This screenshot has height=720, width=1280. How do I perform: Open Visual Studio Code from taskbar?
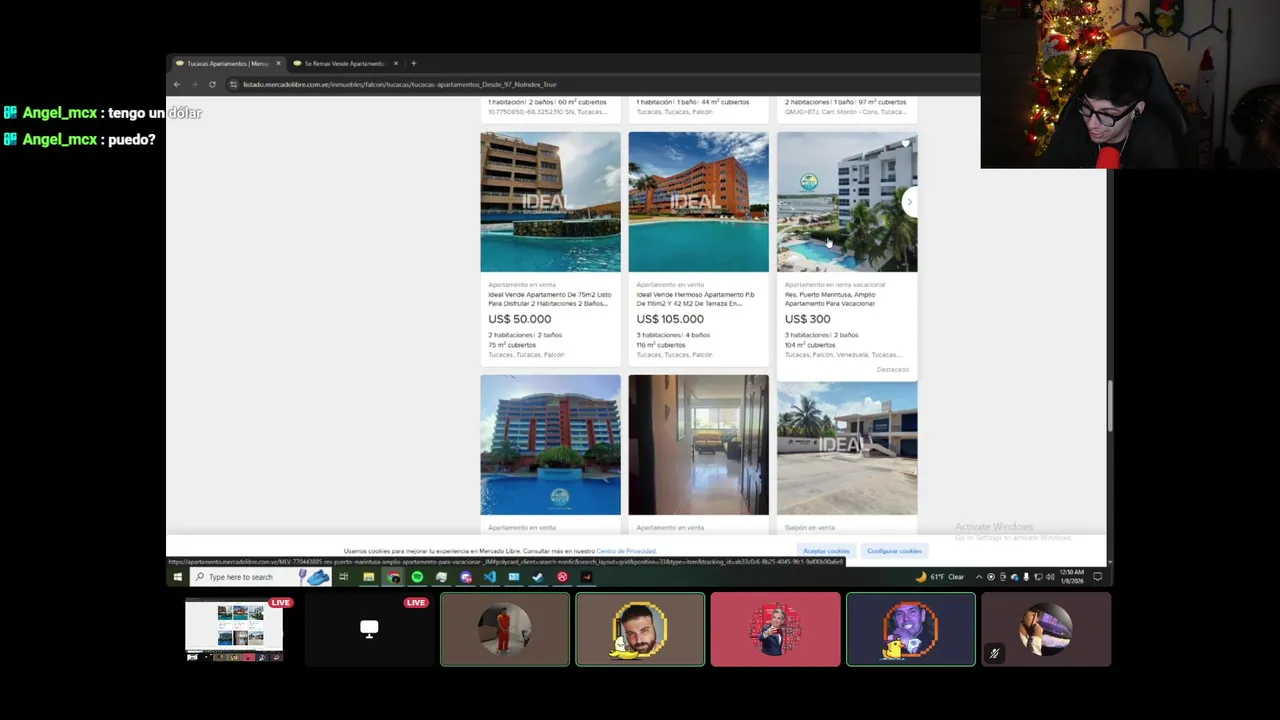(489, 577)
